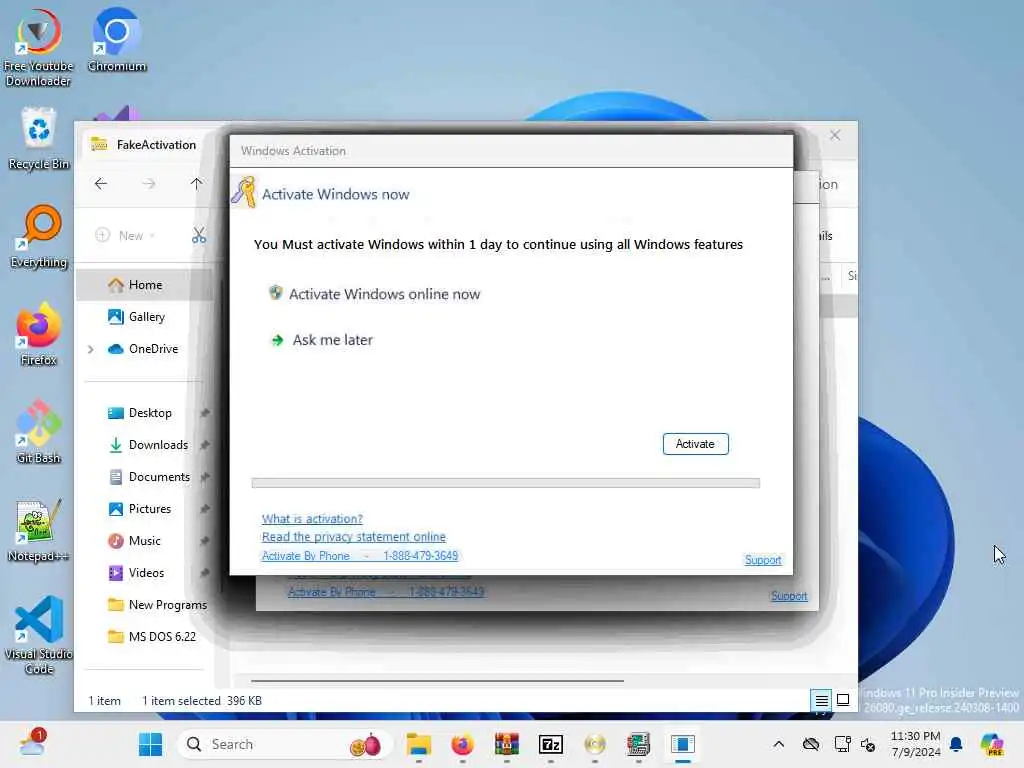Screen dimensions: 1024x768
Task: Open Firefox desktop shortcut
Action: click(39, 334)
